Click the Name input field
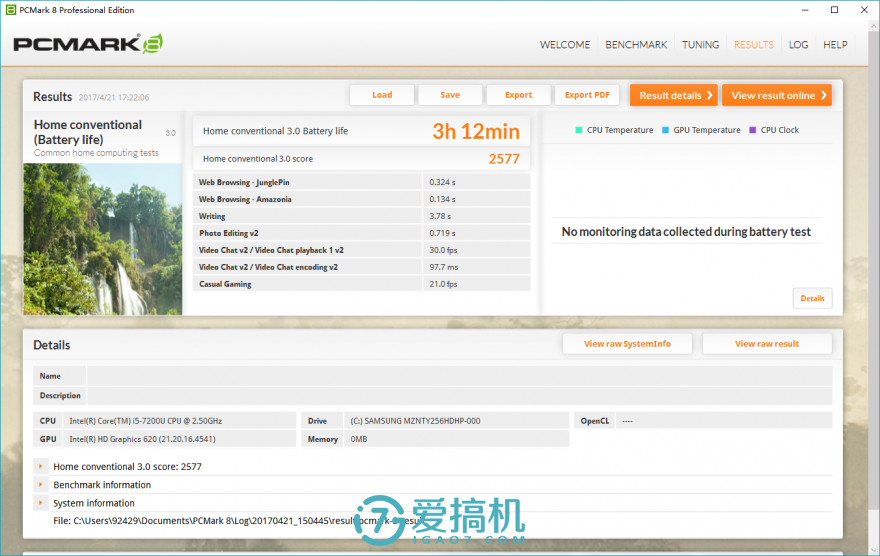The height and width of the screenshot is (556, 880). 459,376
